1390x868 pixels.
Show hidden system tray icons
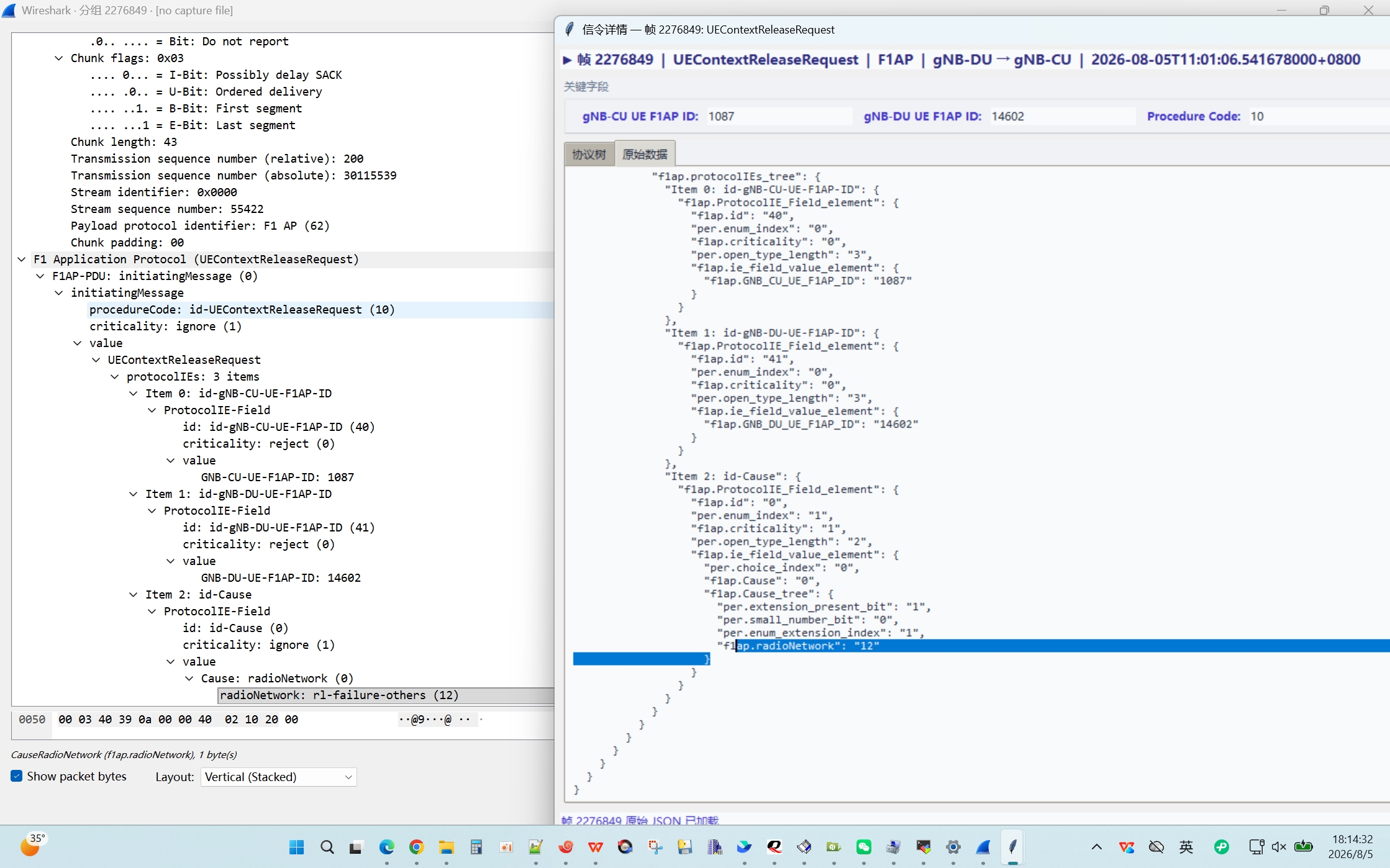click(1097, 847)
